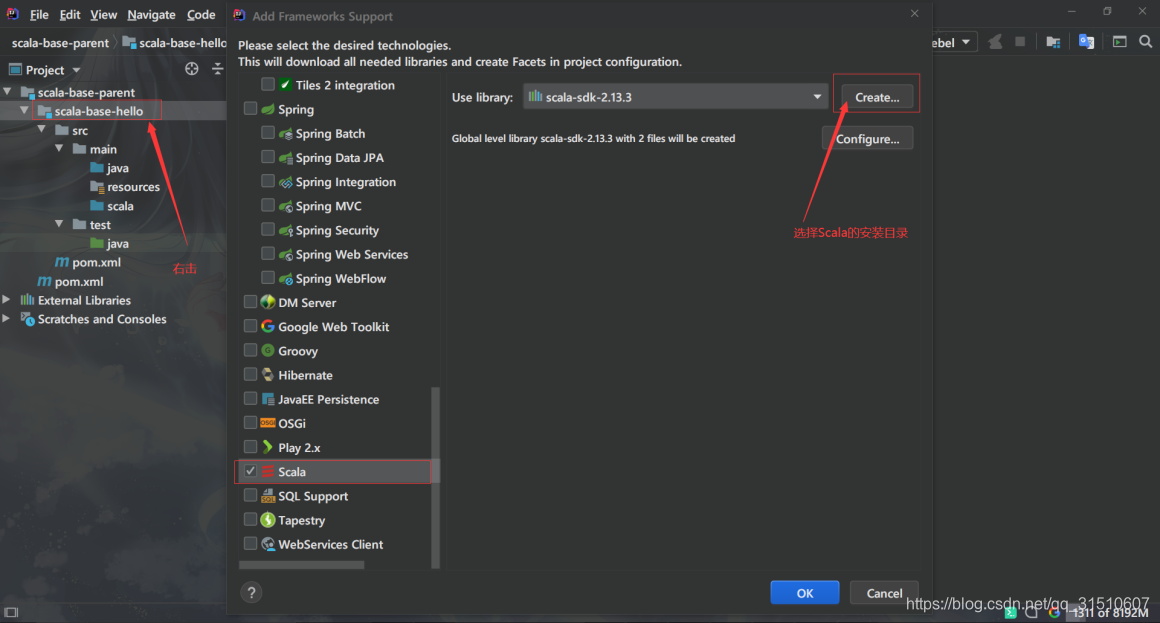
Task: Click the stop square toolbar icon
Action: pyautogui.click(x=1020, y=42)
